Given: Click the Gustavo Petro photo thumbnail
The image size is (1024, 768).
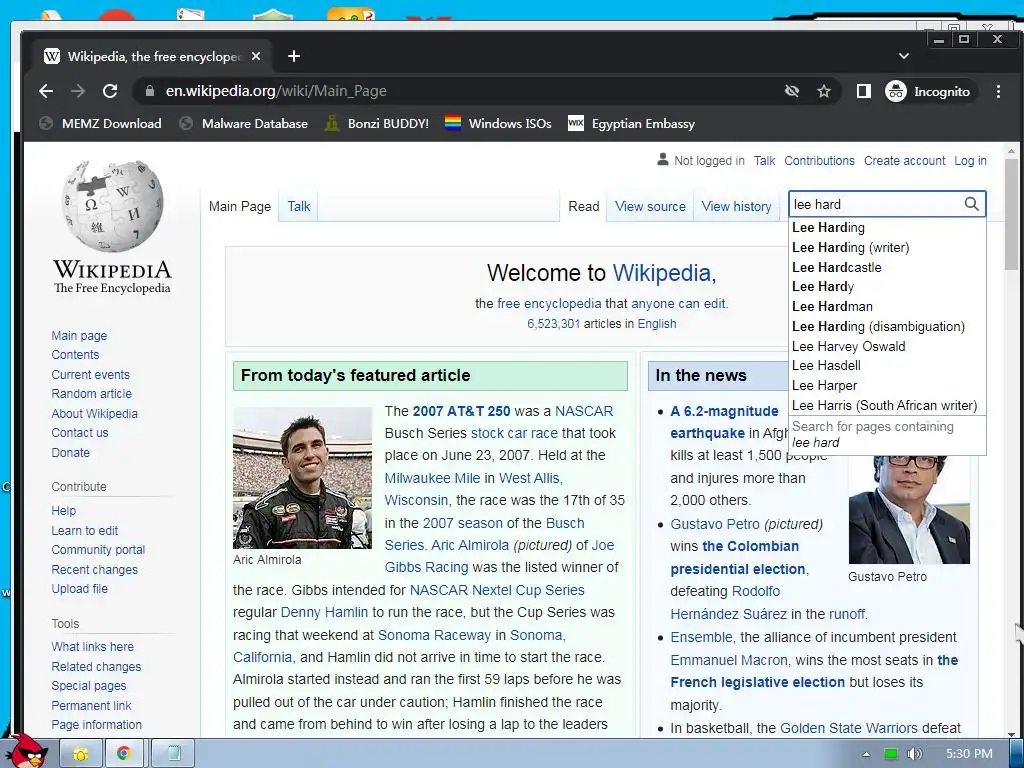Looking at the screenshot, I should pyautogui.click(x=909, y=509).
